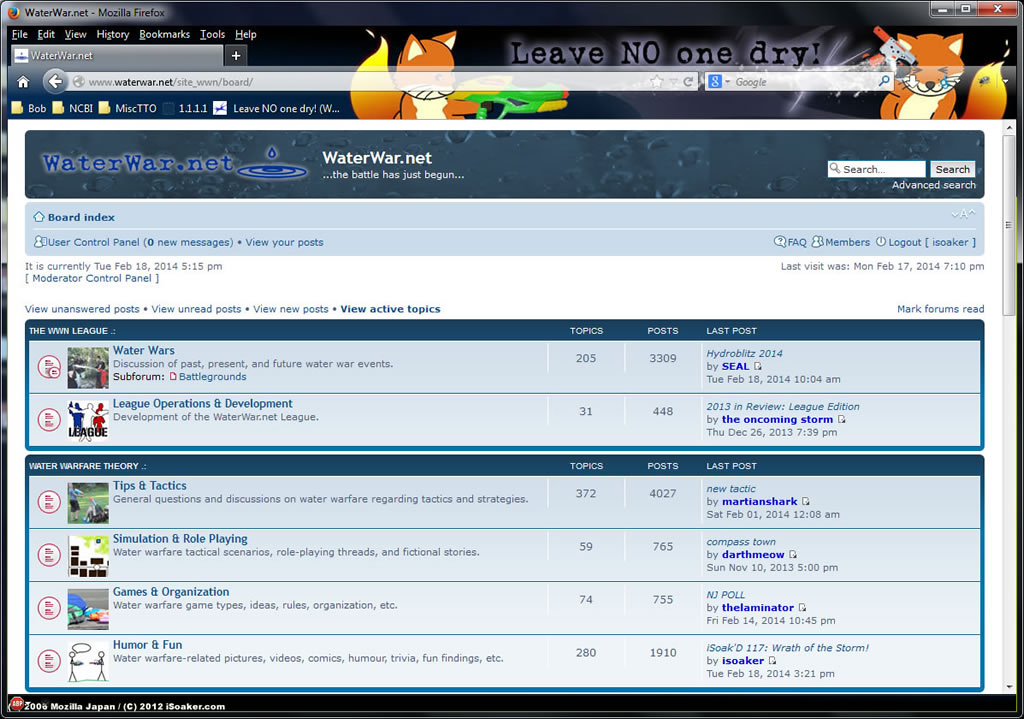
Task: View latest post icon next to martianshark
Action: pos(806,502)
